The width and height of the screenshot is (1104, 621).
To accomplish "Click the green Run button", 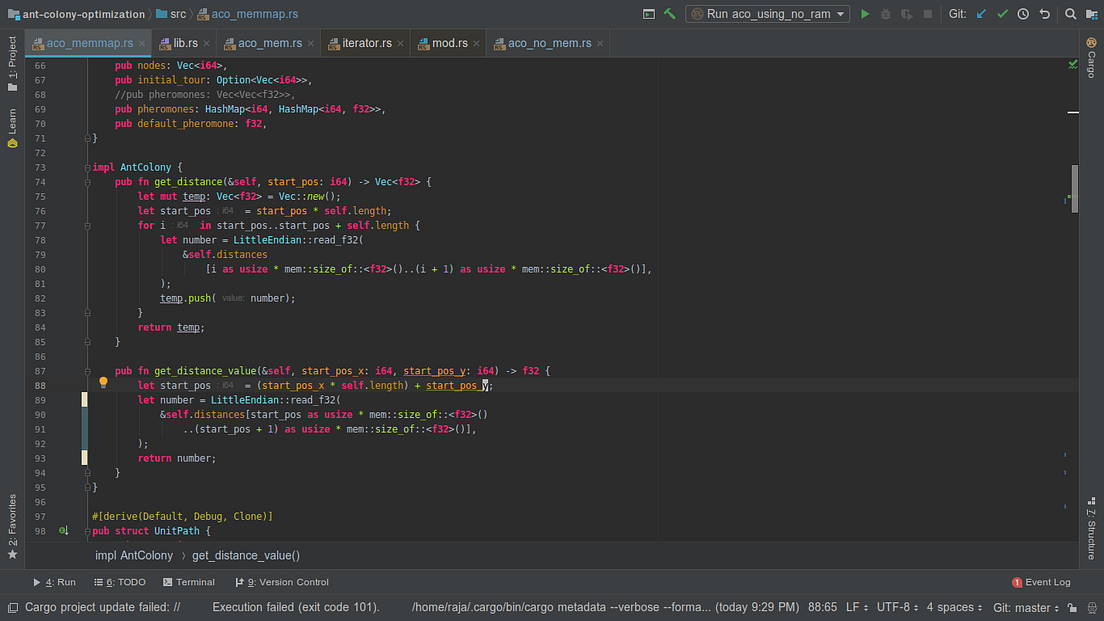I will pyautogui.click(x=865, y=14).
